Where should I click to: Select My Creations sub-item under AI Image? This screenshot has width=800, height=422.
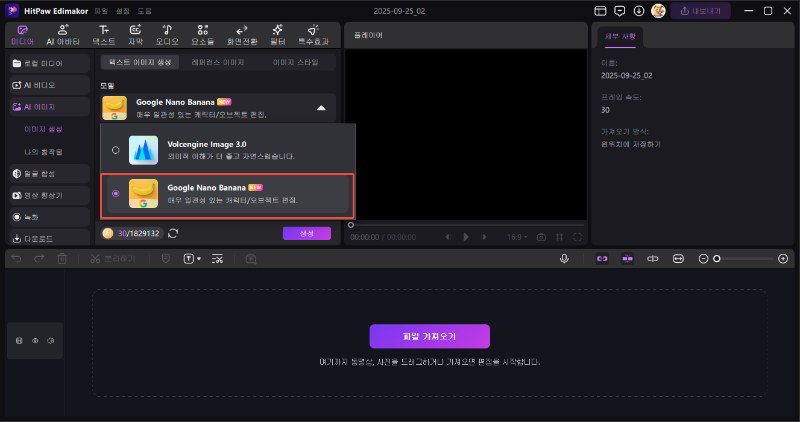coord(43,152)
